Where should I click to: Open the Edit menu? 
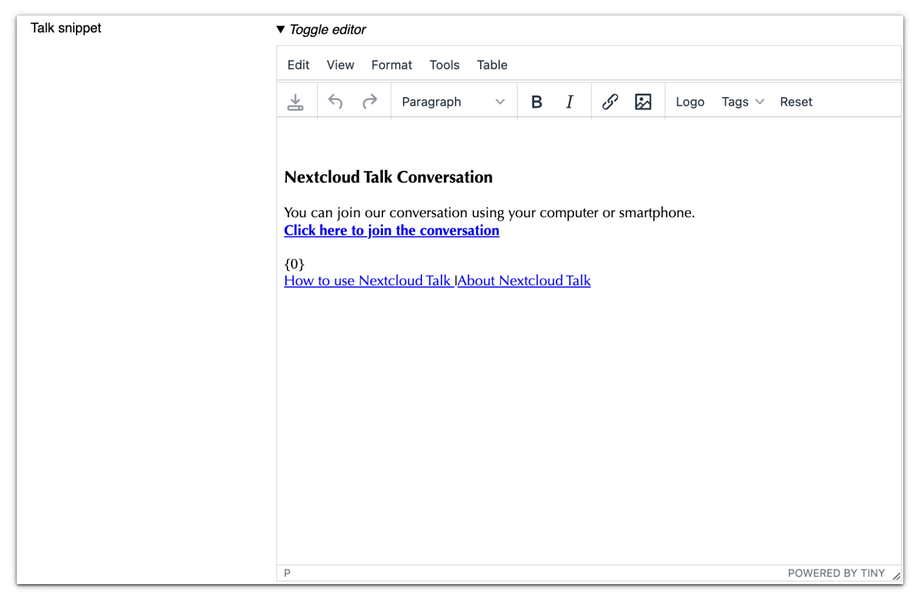coord(298,65)
